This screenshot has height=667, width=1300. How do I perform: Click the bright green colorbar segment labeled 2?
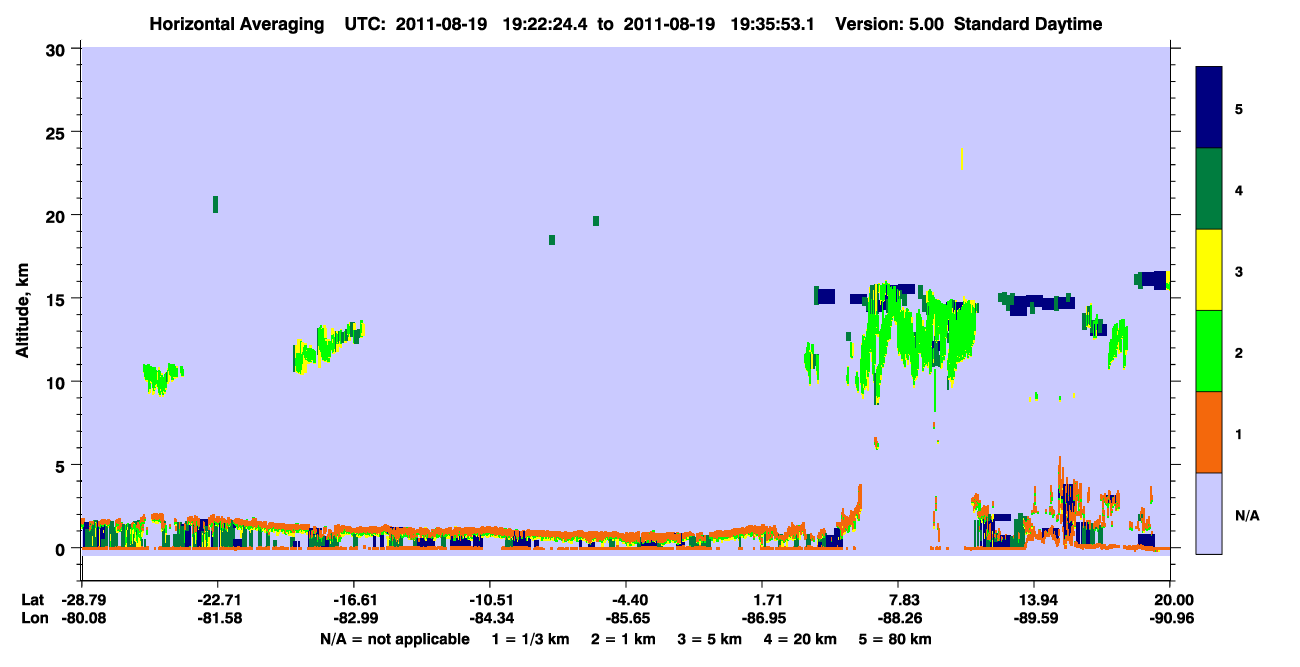[x=1209, y=351]
